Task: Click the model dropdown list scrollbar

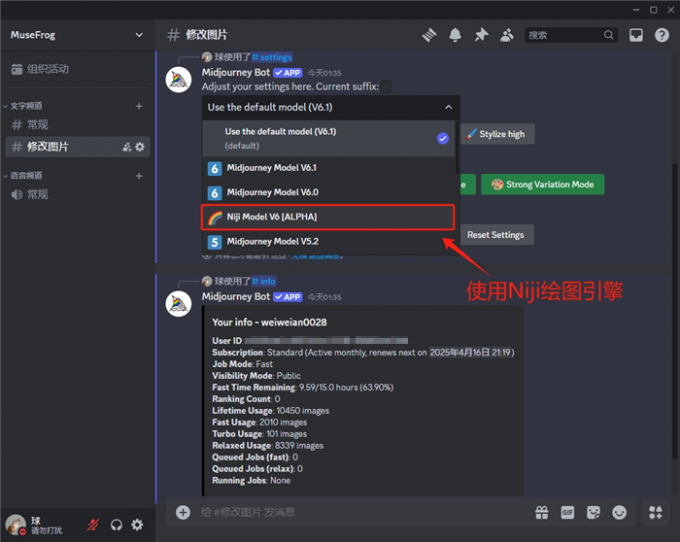Action: pyautogui.click(x=456, y=147)
